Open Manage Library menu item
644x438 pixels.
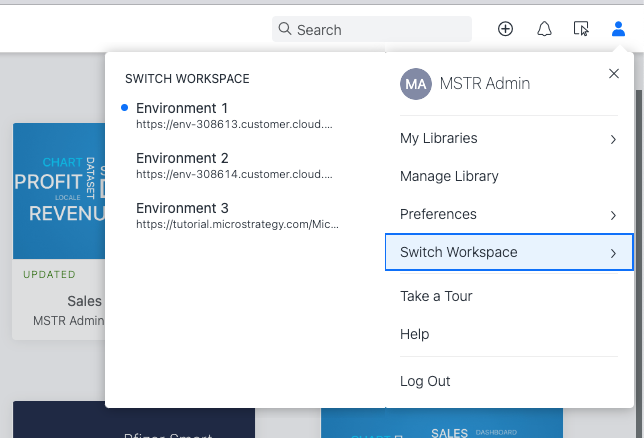(x=449, y=176)
